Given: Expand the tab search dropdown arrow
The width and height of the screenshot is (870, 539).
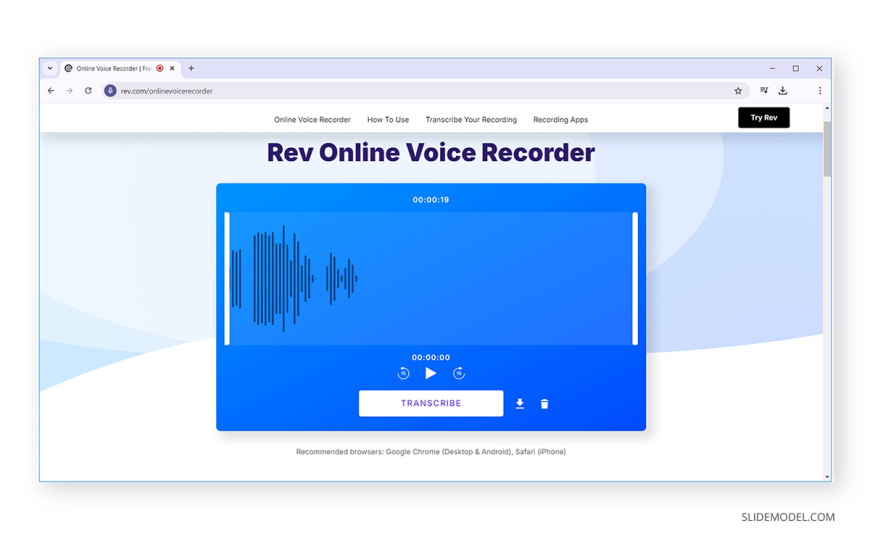Looking at the screenshot, I should 50,69.
